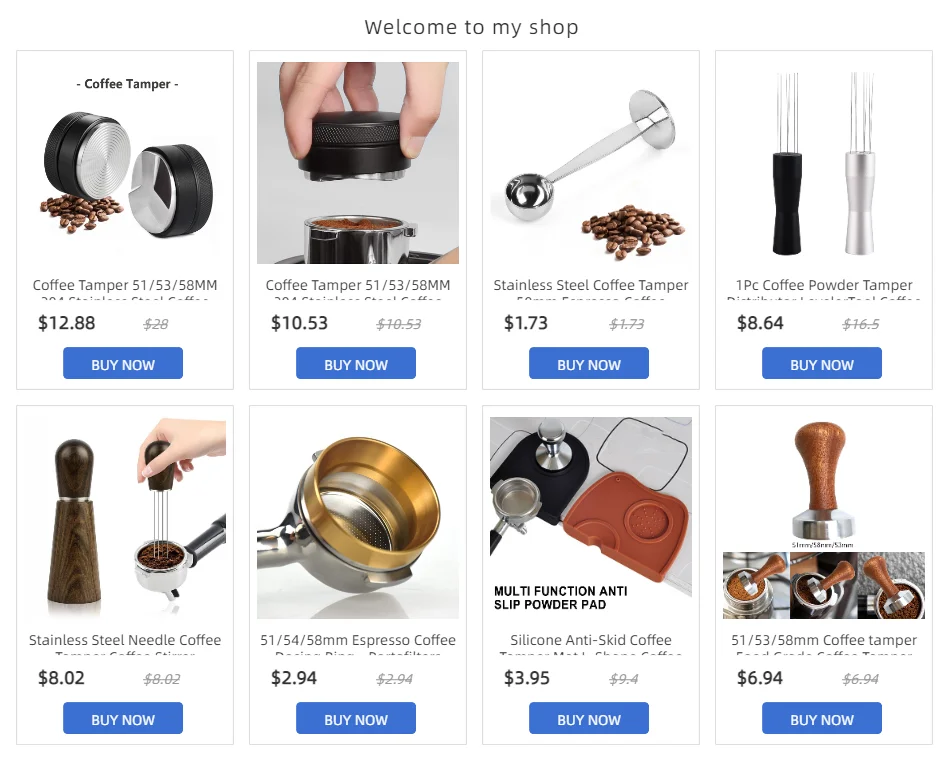Buy the $8.02 needle coffee stirrer
Viewport: 943px width, 771px height.
(x=123, y=718)
